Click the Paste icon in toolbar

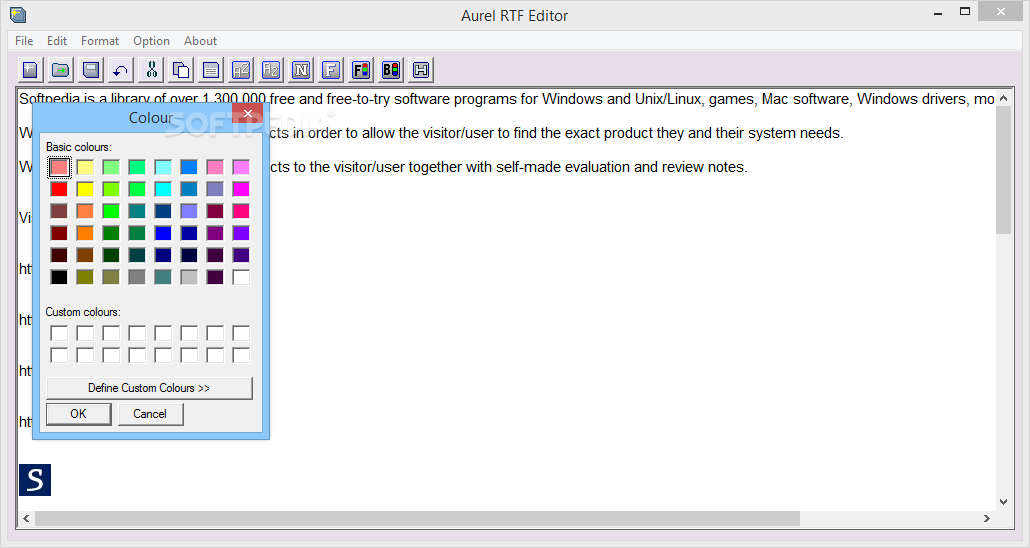211,70
